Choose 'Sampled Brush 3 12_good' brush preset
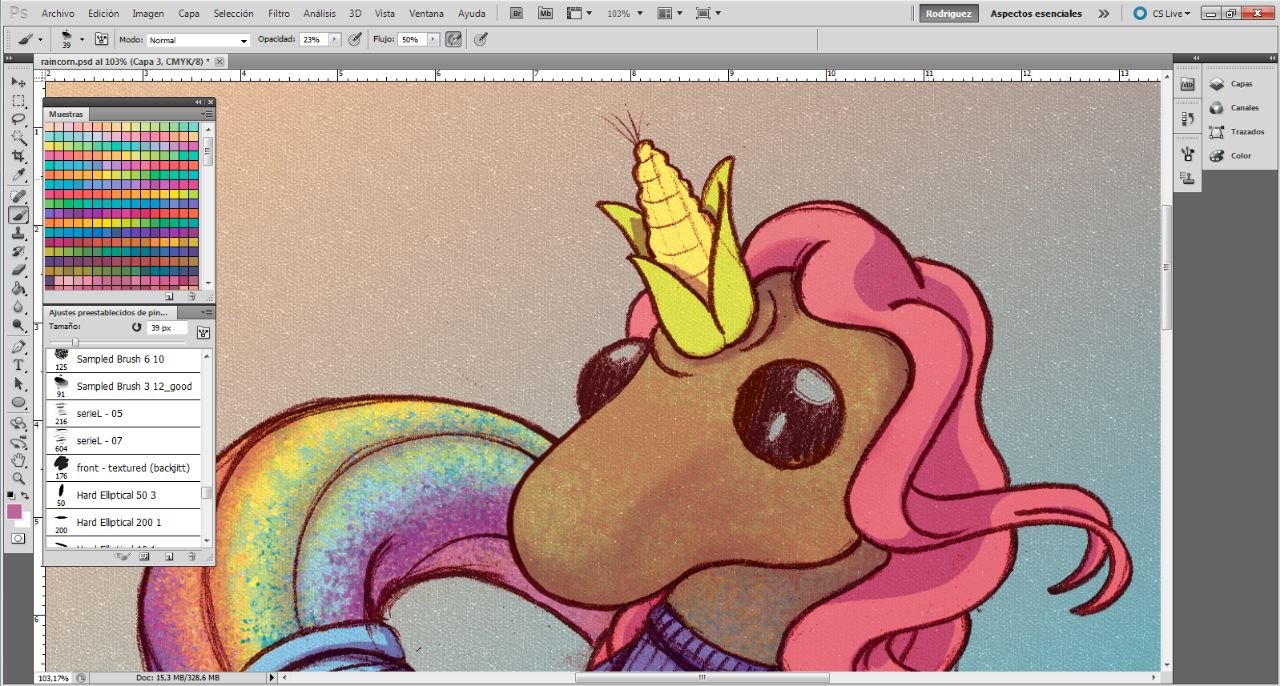Image resolution: width=1280 pixels, height=686 pixels. click(124, 386)
